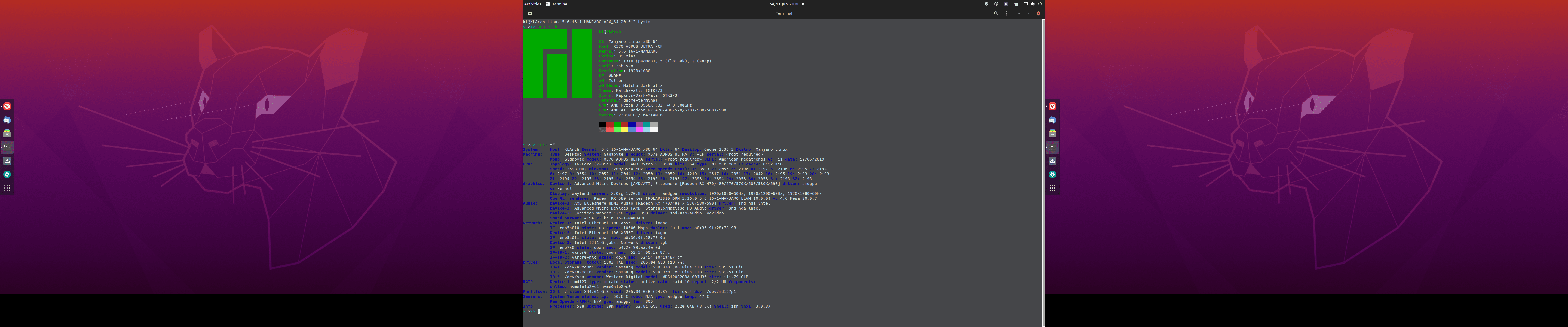Screen dimensions: 1568x327
Task: Click the Manjaro ASCII logo in neofetch output
Action: [557, 63]
